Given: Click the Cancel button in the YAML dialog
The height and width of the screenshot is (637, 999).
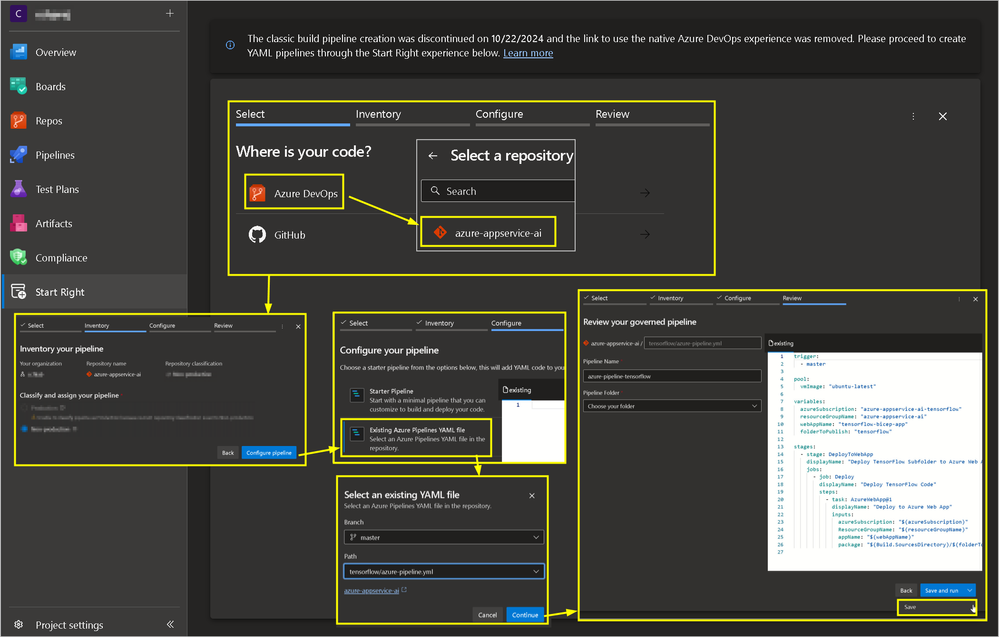Looking at the screenshot, I should (x=487, y=615).
